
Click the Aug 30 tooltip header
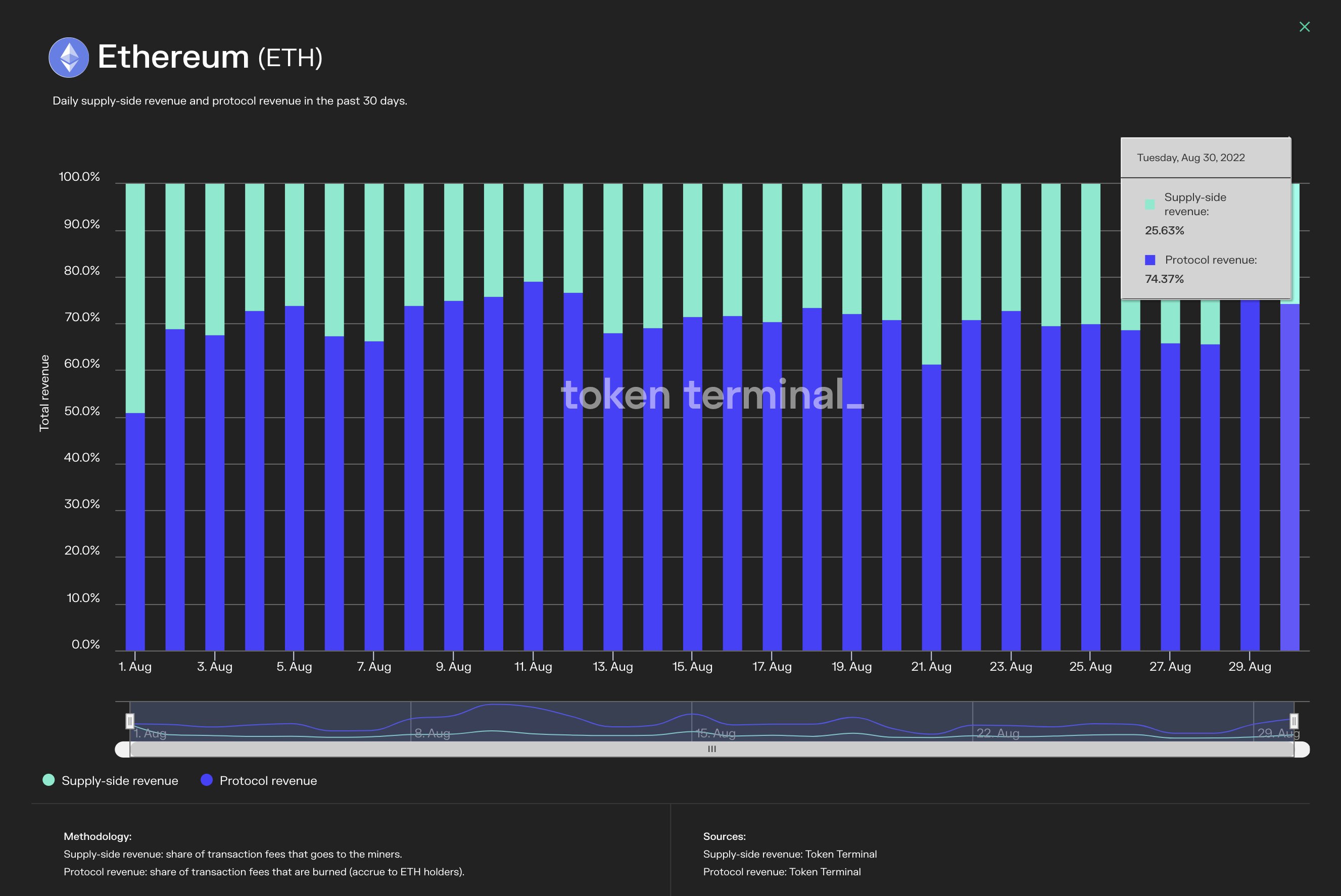click(1191, 158)
